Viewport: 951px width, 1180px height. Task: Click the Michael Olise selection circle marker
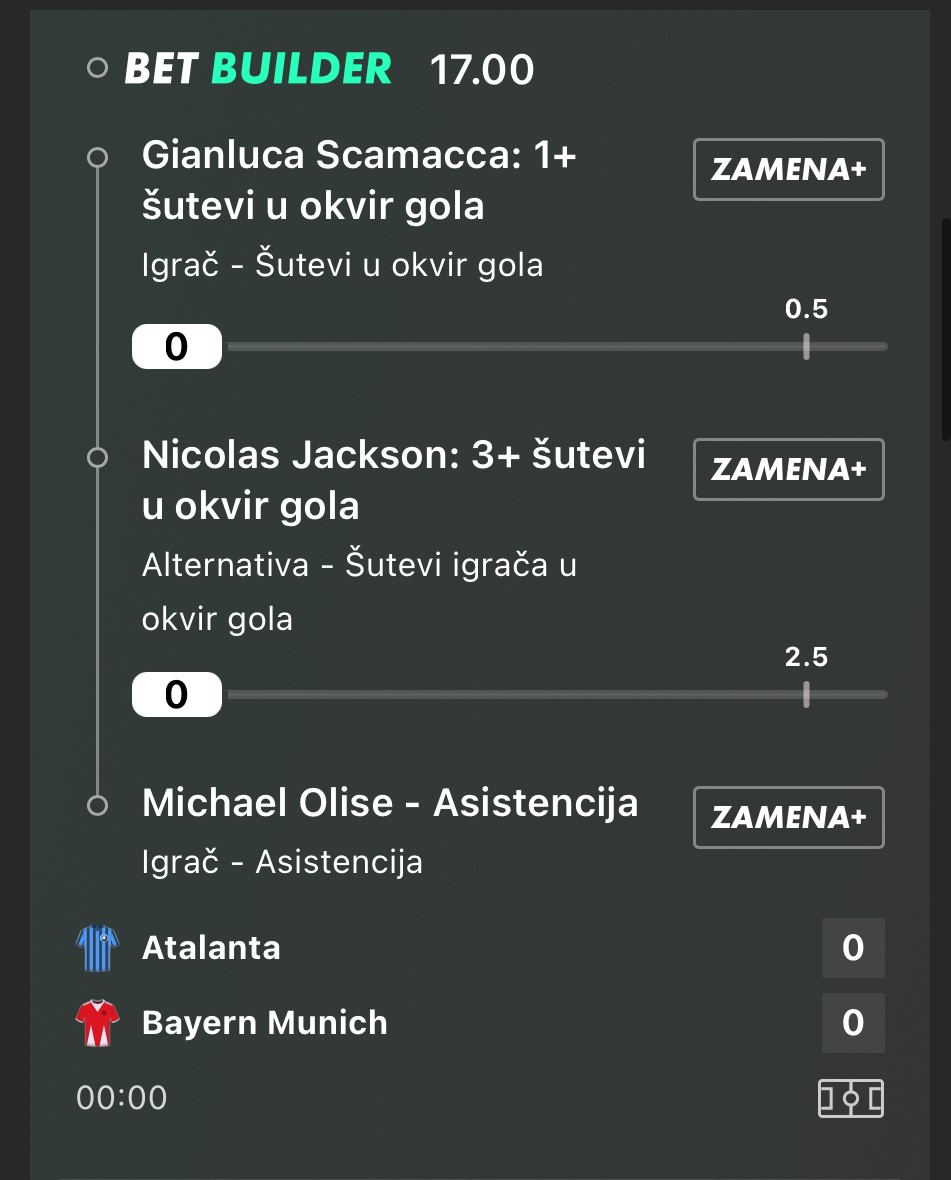[x=97, y=805]
